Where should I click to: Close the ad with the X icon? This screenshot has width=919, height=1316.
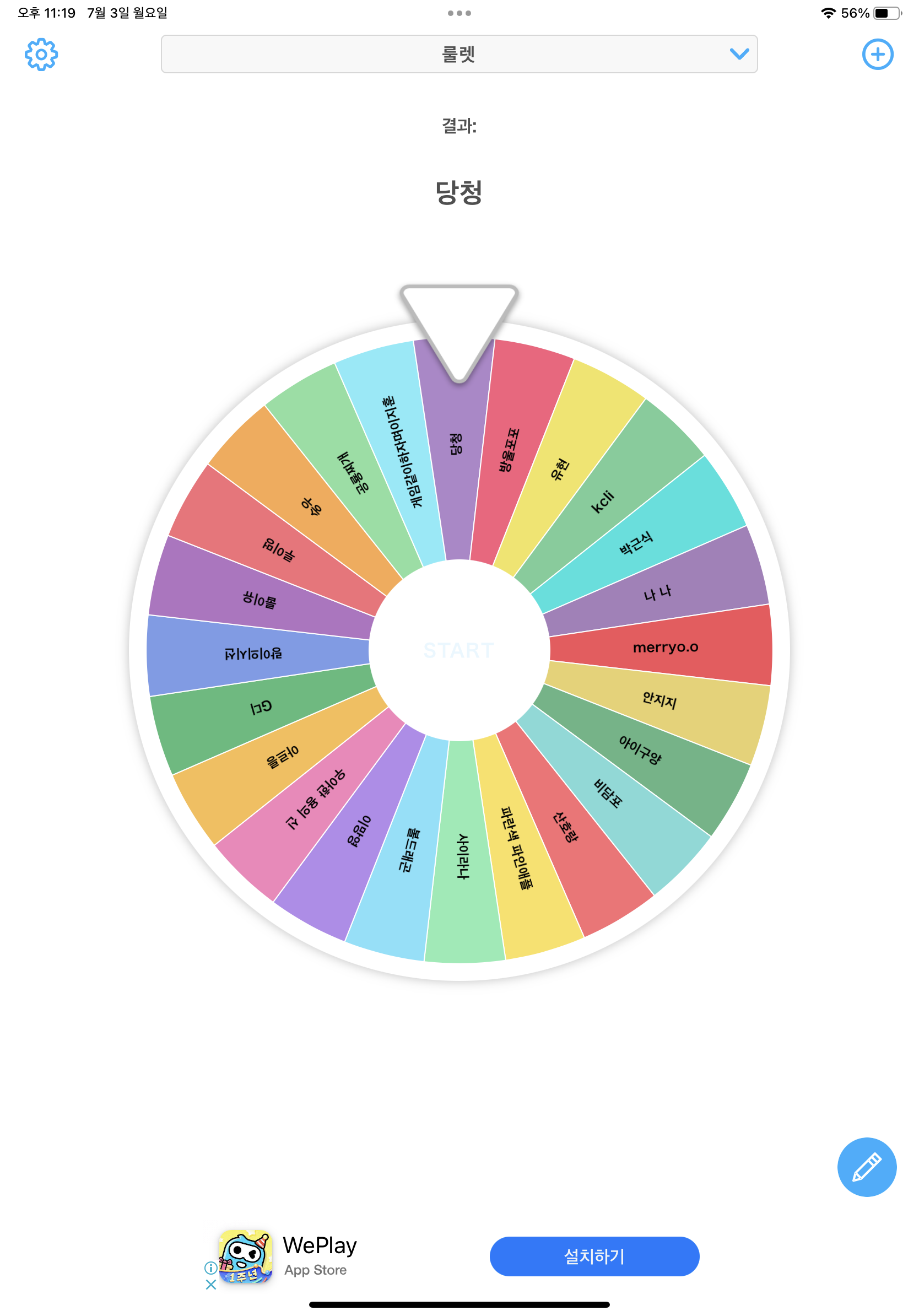point(211,1285)
